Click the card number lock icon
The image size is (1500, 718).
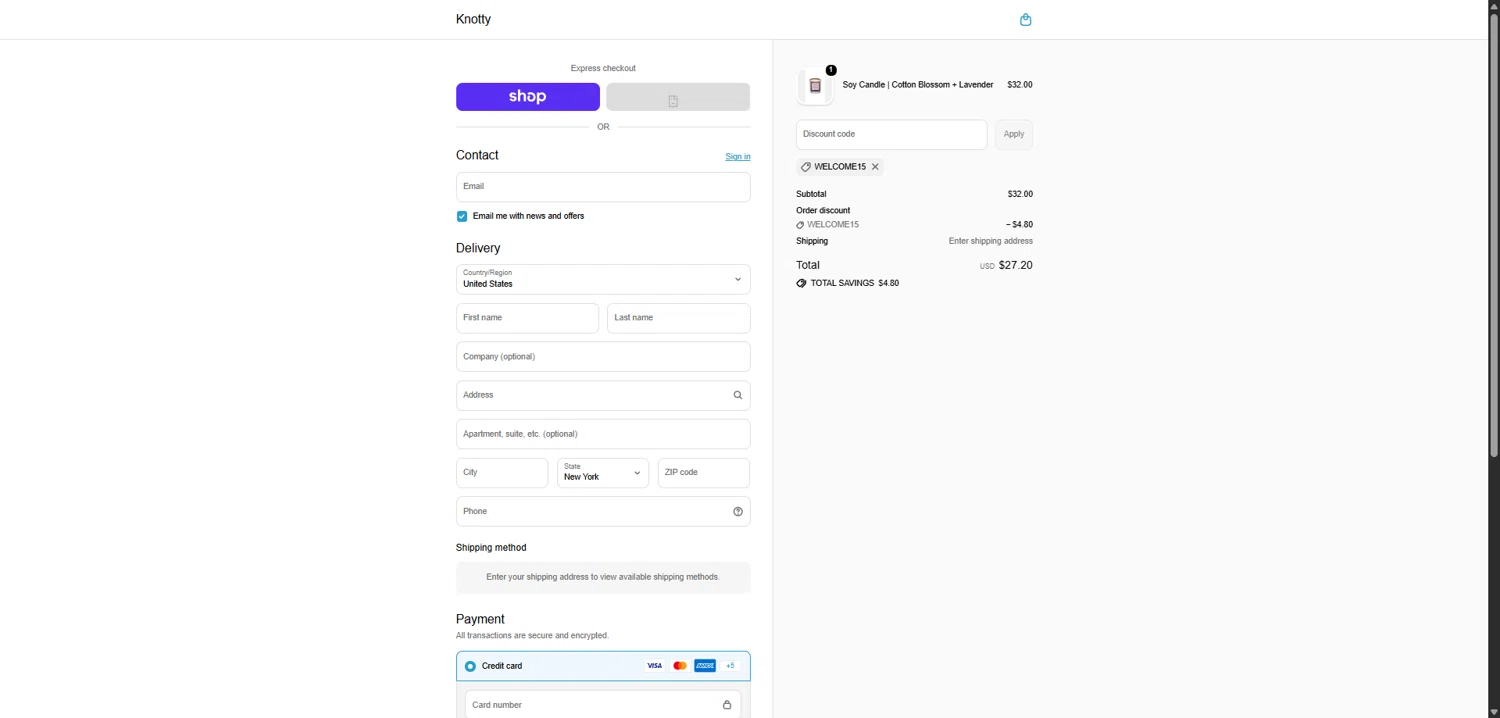click(727, 705)
